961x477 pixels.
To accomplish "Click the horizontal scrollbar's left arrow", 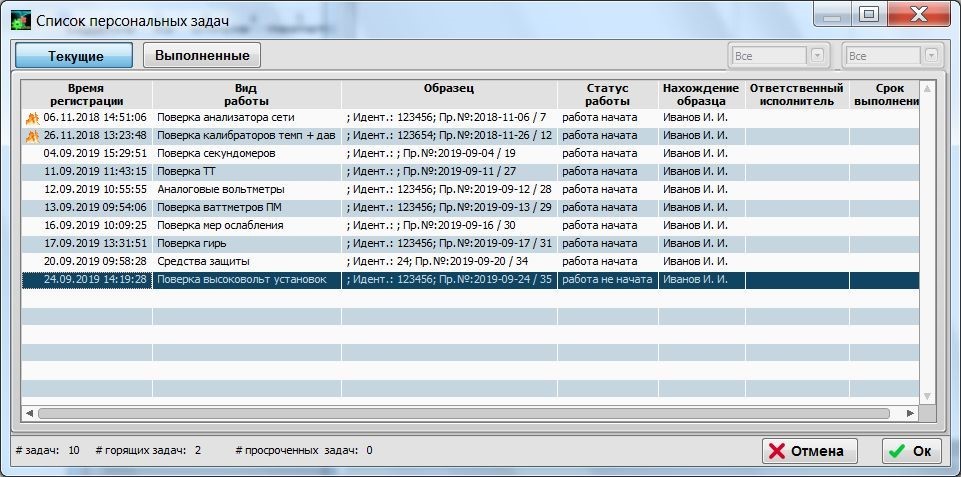I will [29, 412].
